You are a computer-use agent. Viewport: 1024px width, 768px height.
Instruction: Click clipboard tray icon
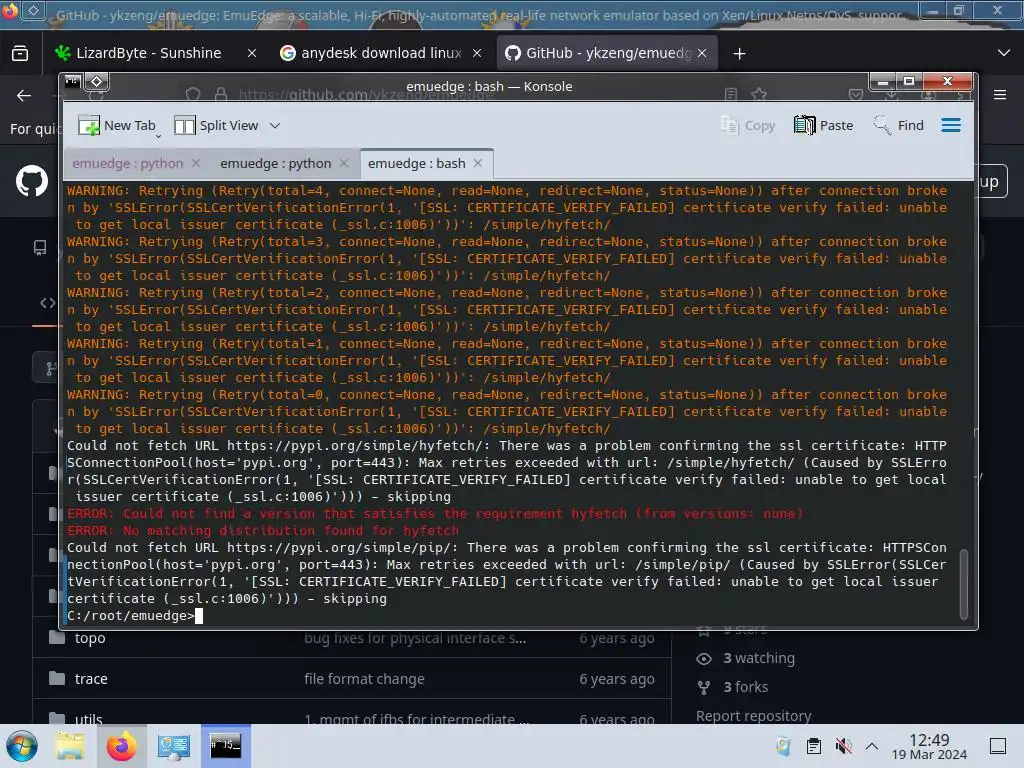[814, 746]
